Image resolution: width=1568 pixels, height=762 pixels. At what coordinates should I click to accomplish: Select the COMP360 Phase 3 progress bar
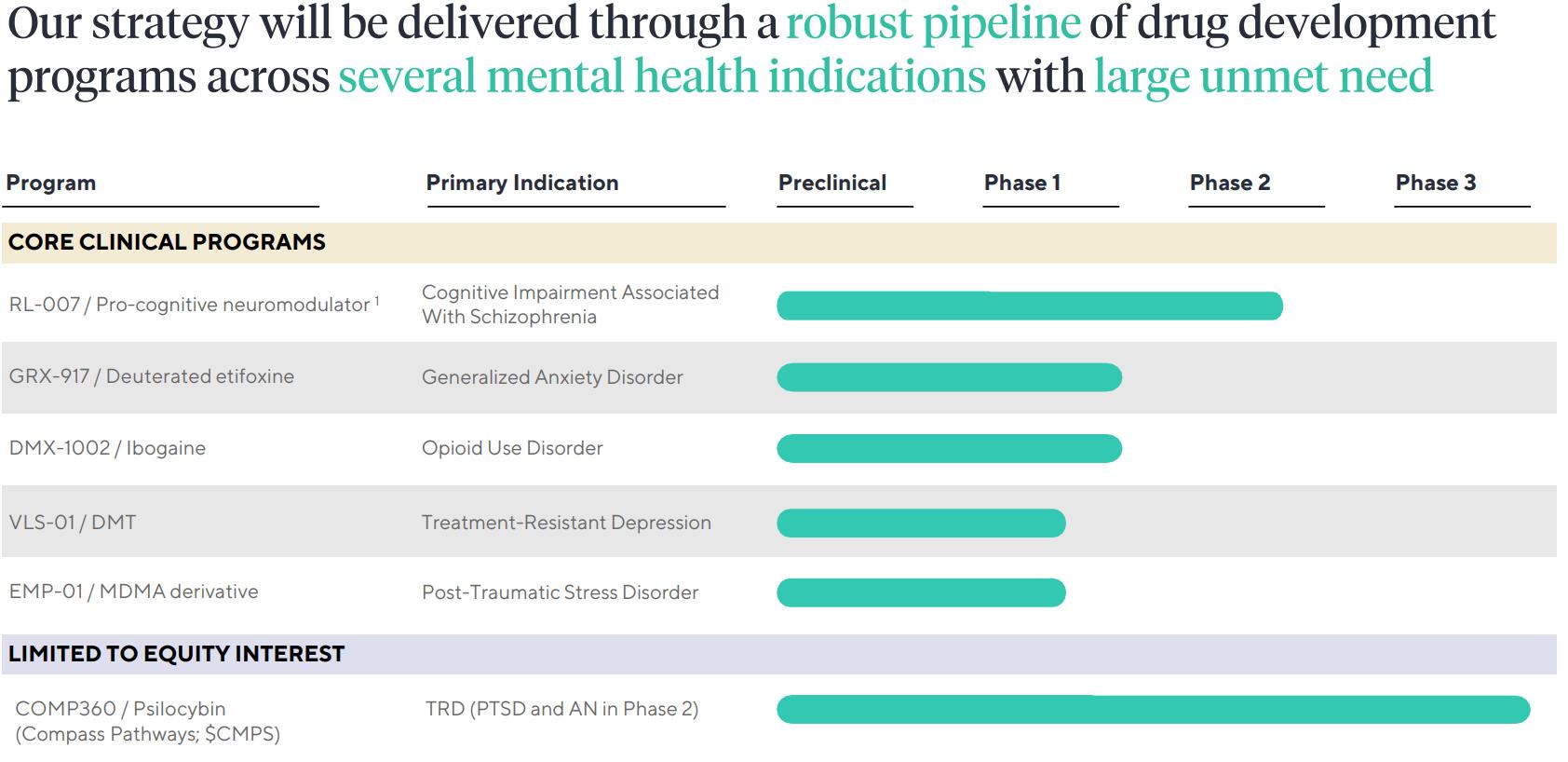pyautogui.click(x=1153, y=710)
